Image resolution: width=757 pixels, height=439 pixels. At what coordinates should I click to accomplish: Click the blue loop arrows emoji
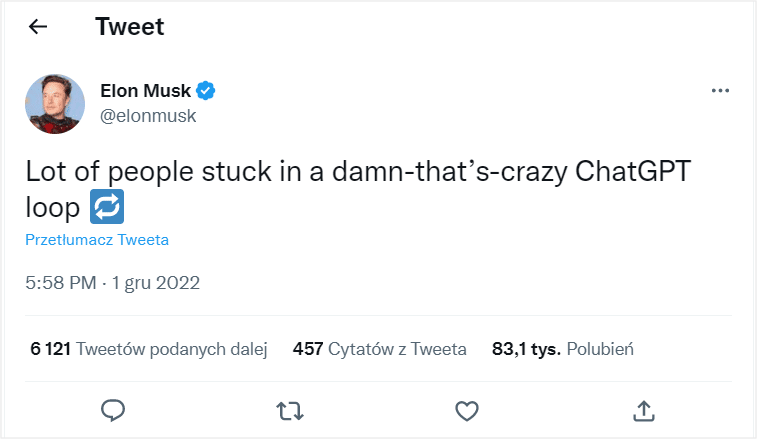tap(107, 207)
